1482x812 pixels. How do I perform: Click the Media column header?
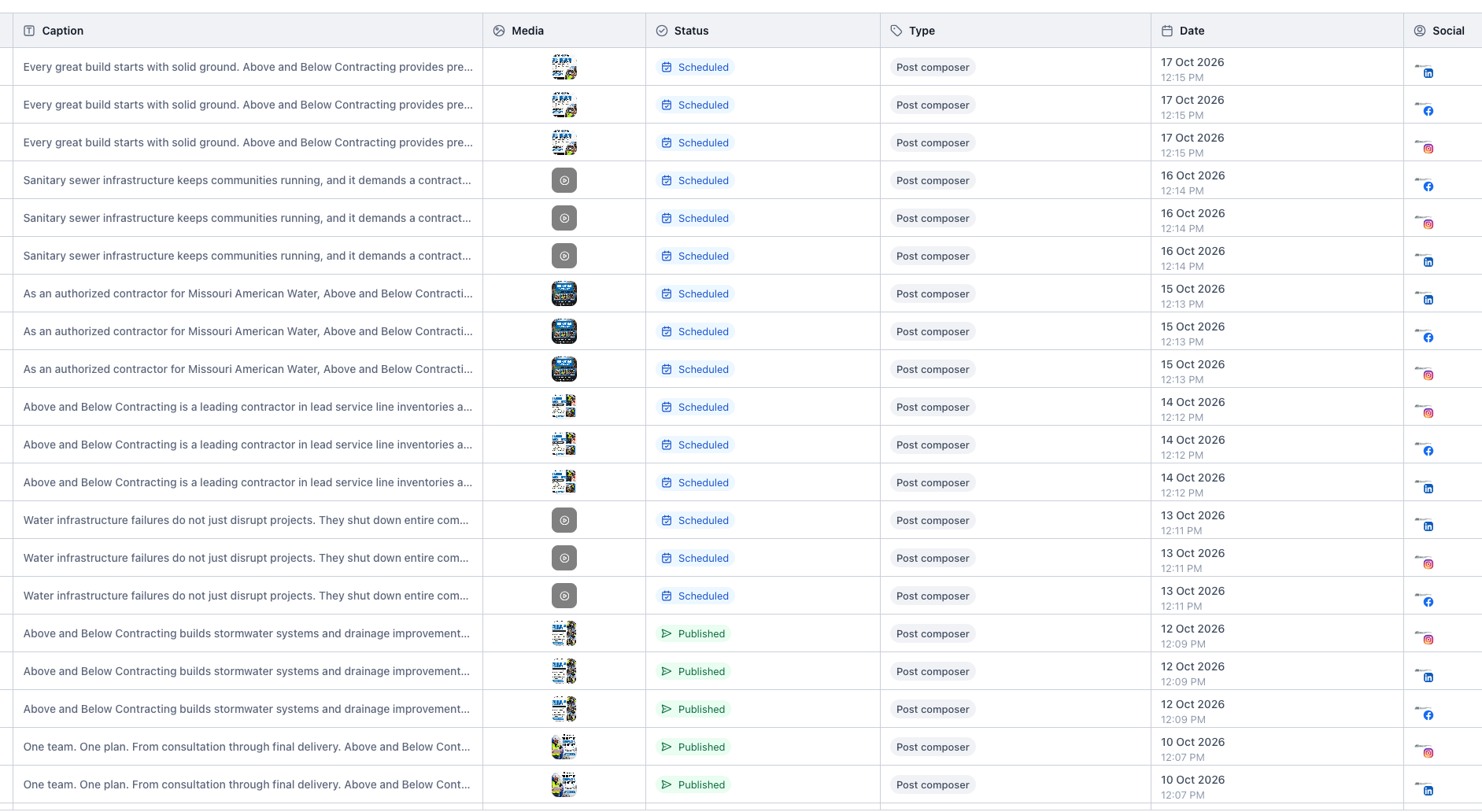(564, 31)
